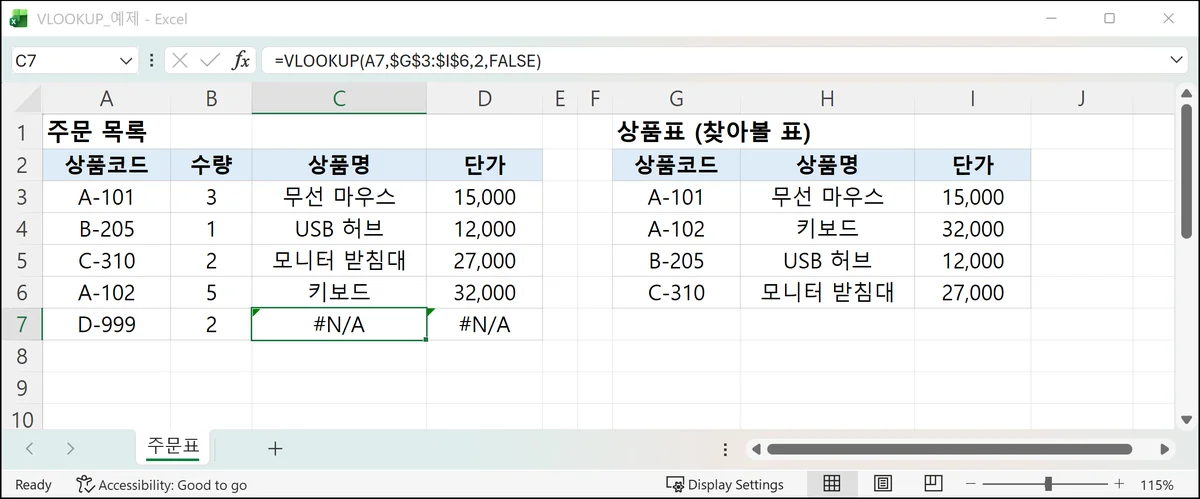Switch to the 주문표 sheet tab

coord(173,446)
